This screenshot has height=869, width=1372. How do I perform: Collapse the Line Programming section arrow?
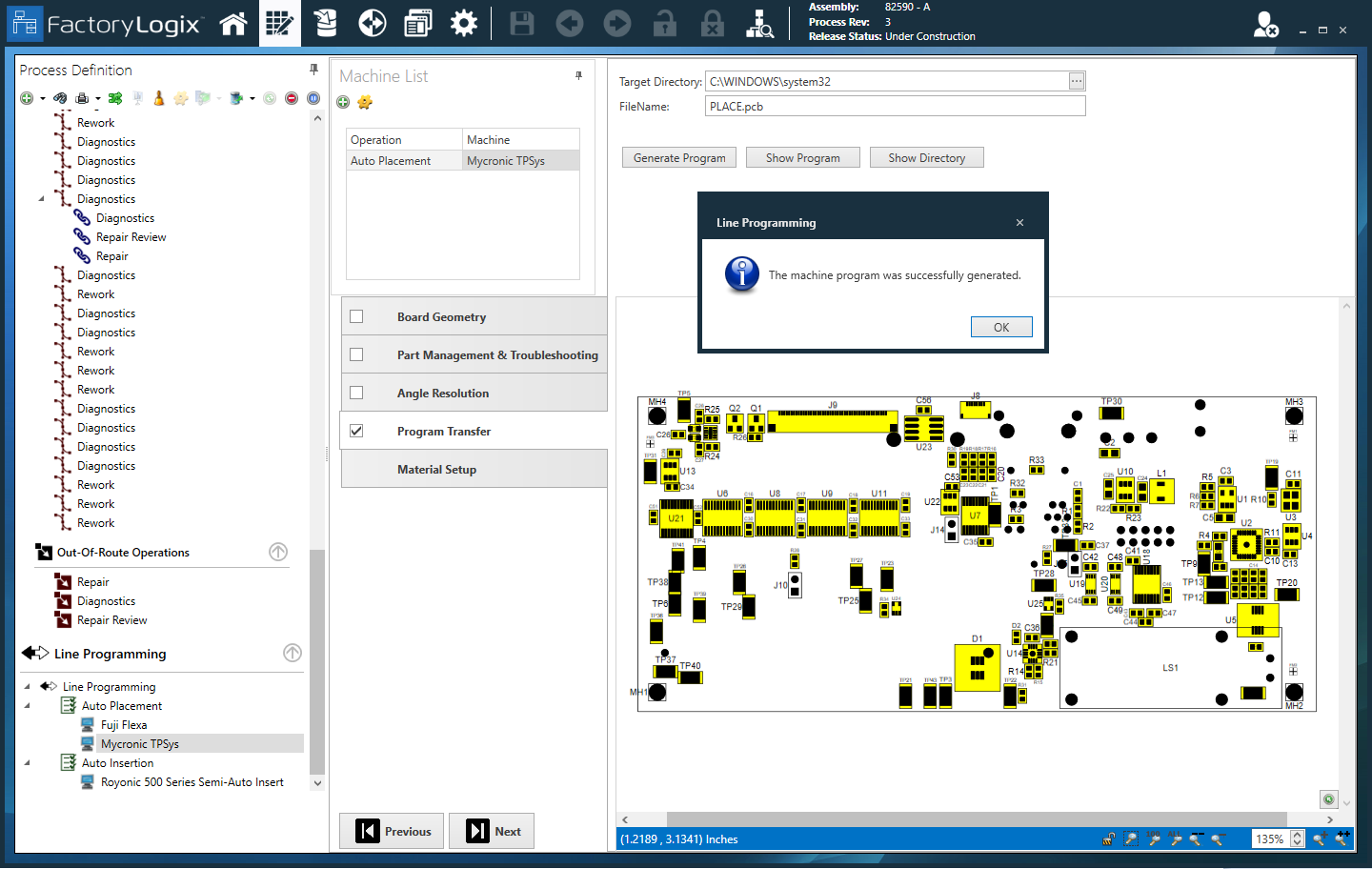(x=293, y=653)
